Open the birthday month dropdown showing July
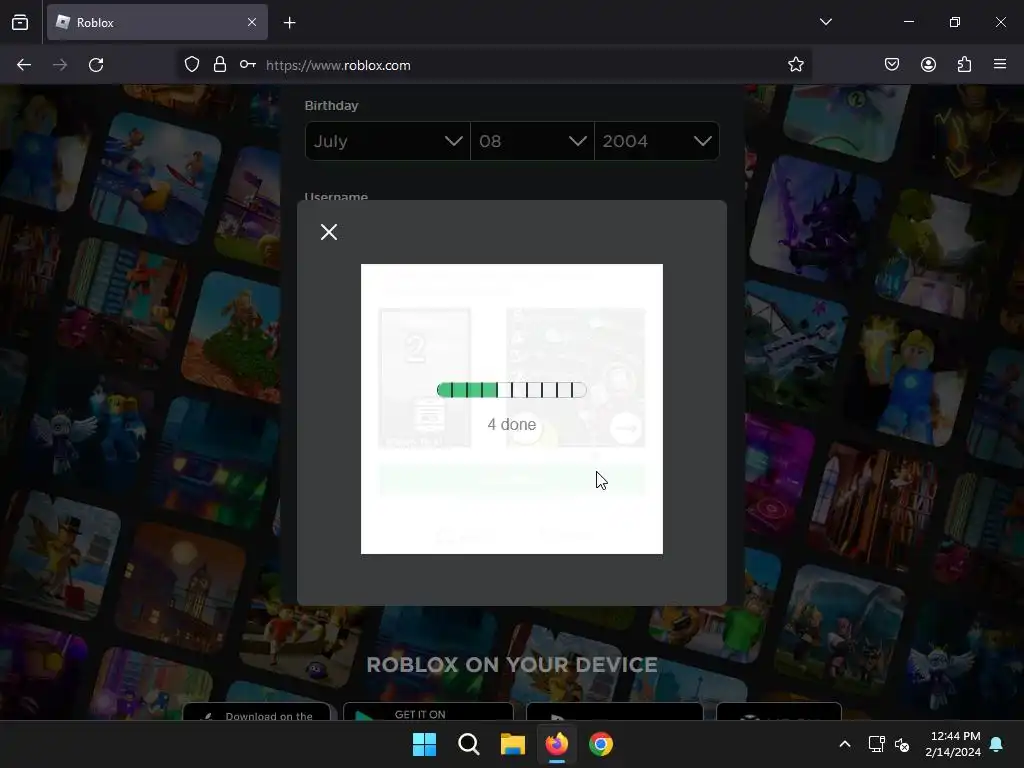This screenshot has width=1024, height=768. [x=388, y=141]
